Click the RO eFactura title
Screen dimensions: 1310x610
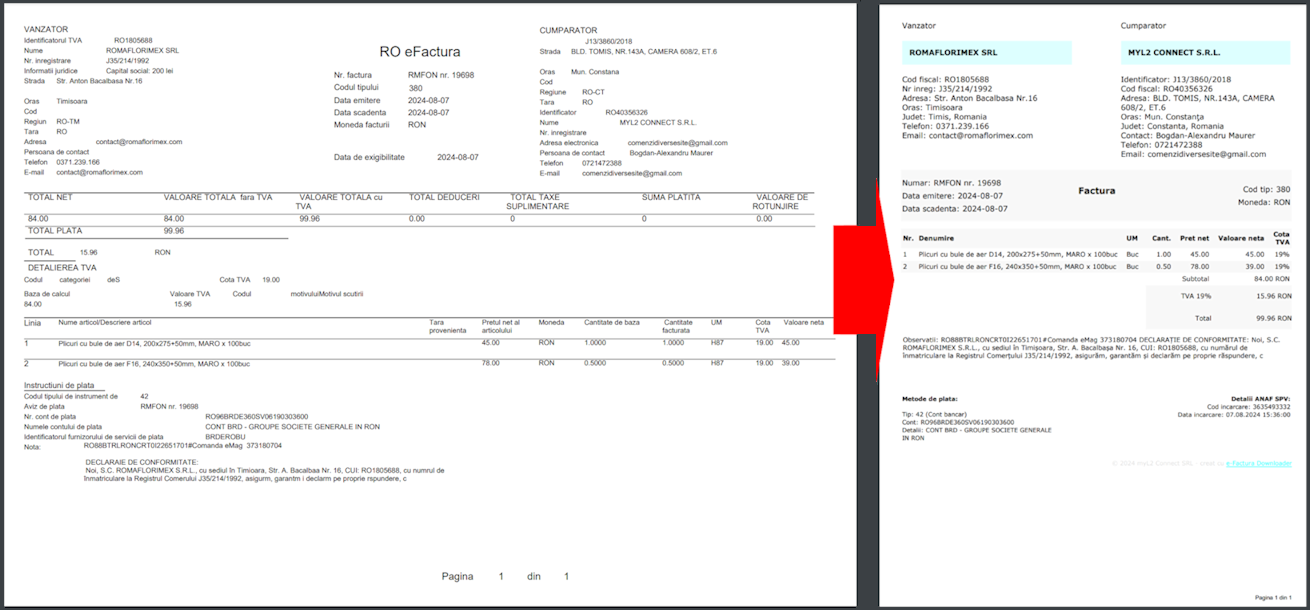pyautogui.click(x=420, y=52)
